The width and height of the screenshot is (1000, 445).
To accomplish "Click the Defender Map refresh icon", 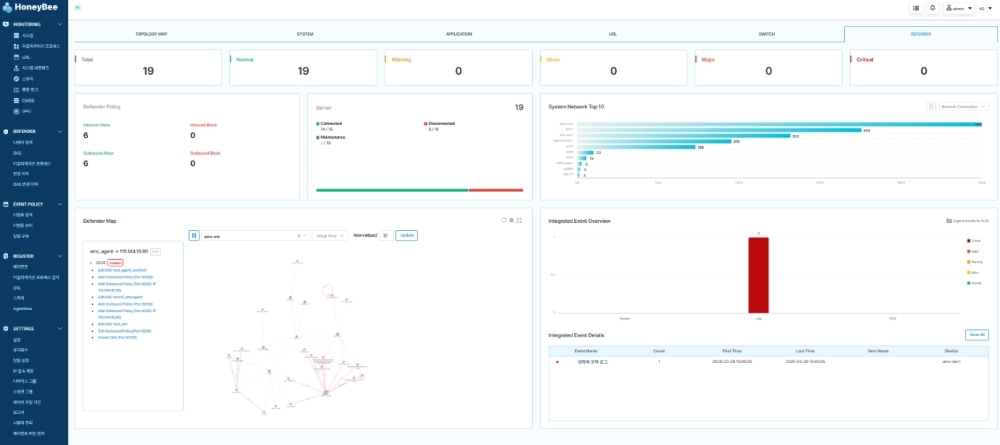I will tap(503, 220).
